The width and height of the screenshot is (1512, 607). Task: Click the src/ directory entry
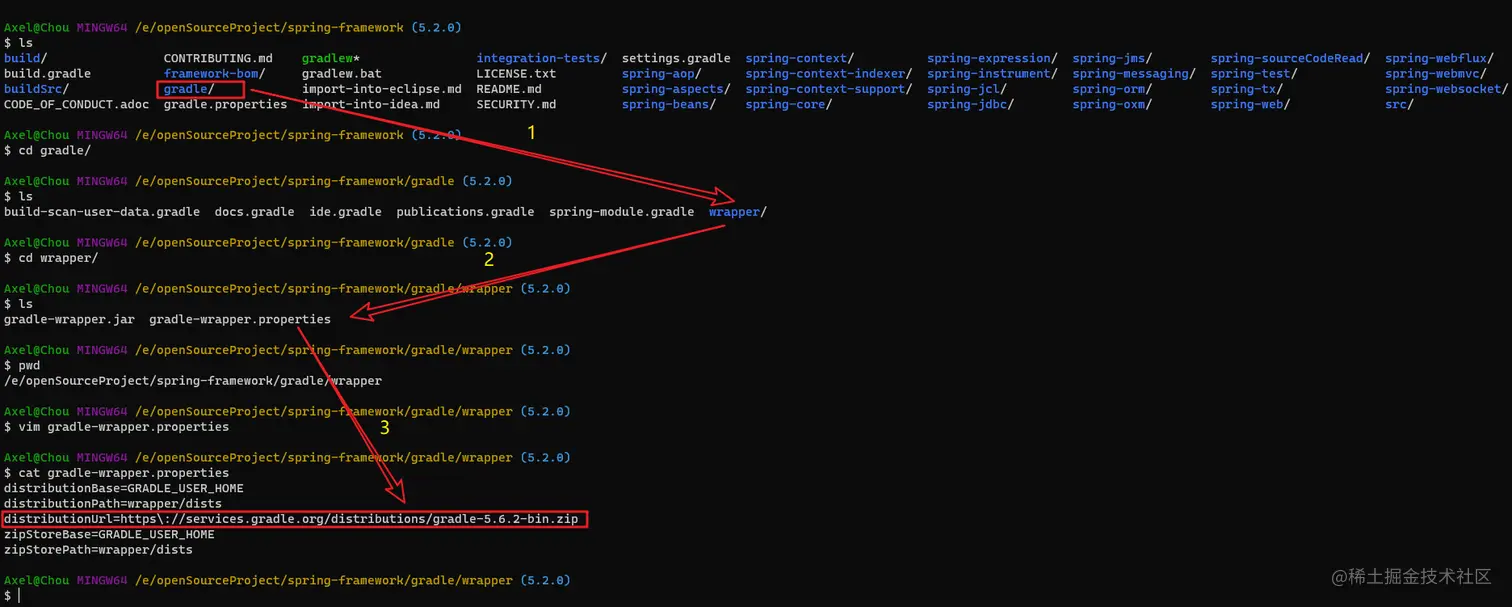[1399, 104]
